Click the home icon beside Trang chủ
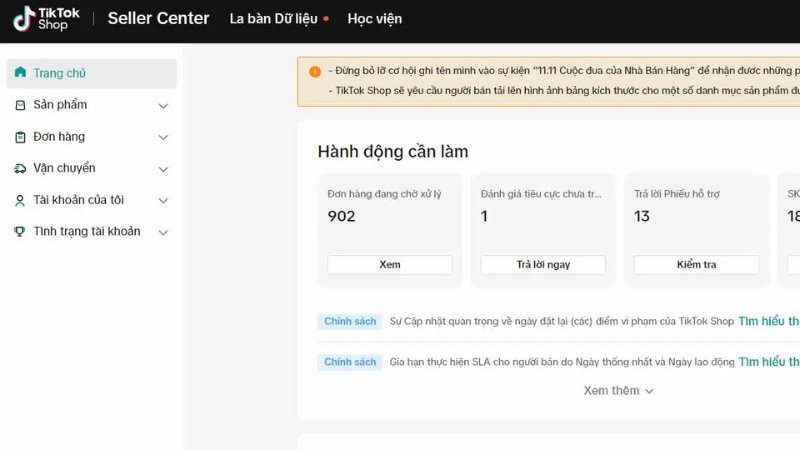This screenshot has height=450, width=800. (20, 73)
